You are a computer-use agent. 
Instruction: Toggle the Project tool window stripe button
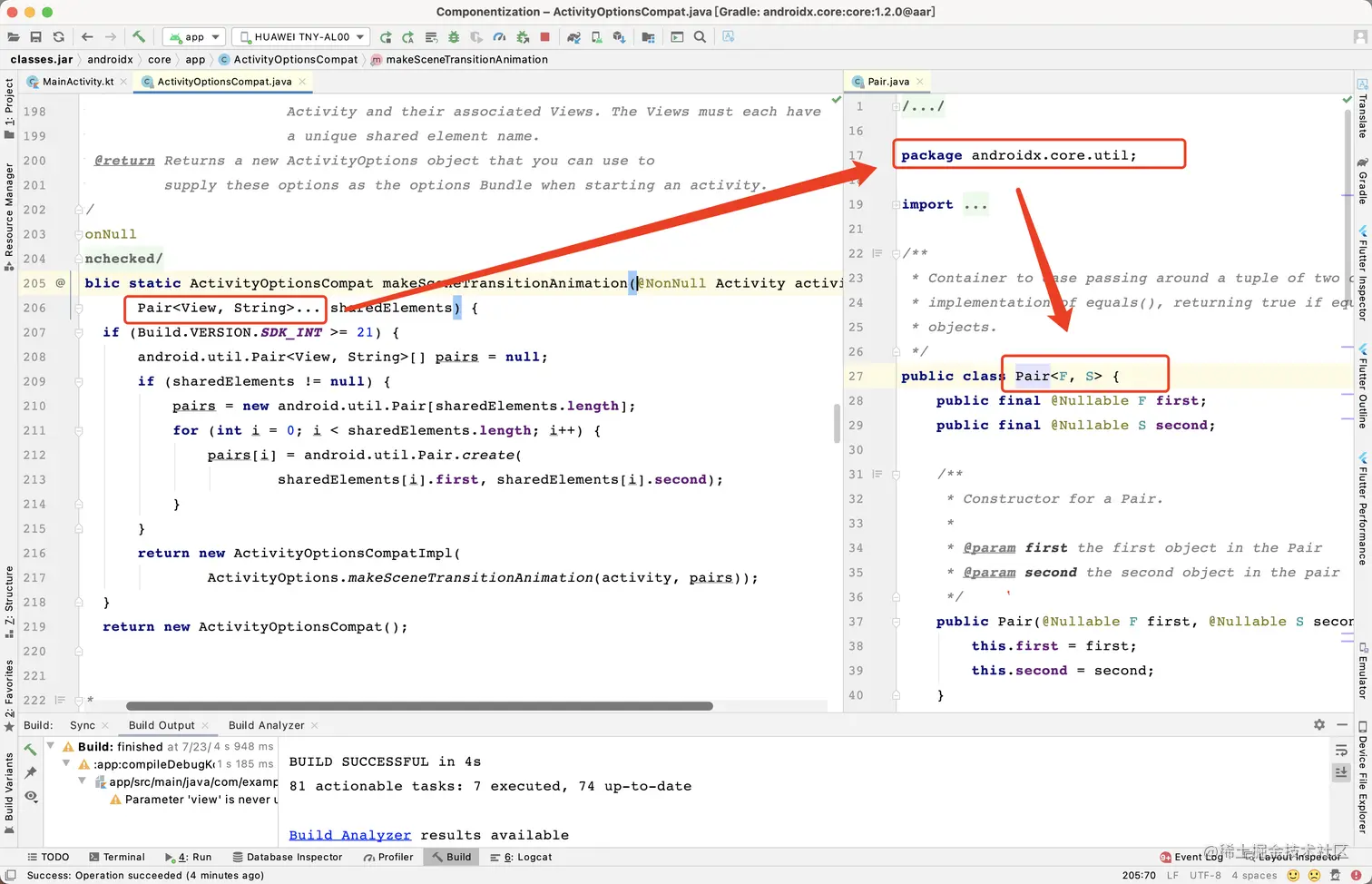(9, 108)
